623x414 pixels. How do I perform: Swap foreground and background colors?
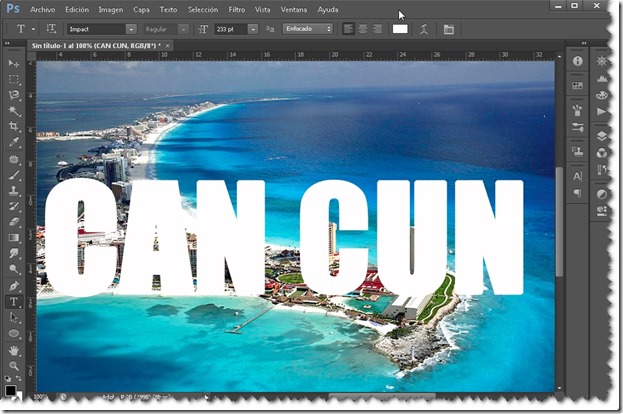[x=19, y=378]
